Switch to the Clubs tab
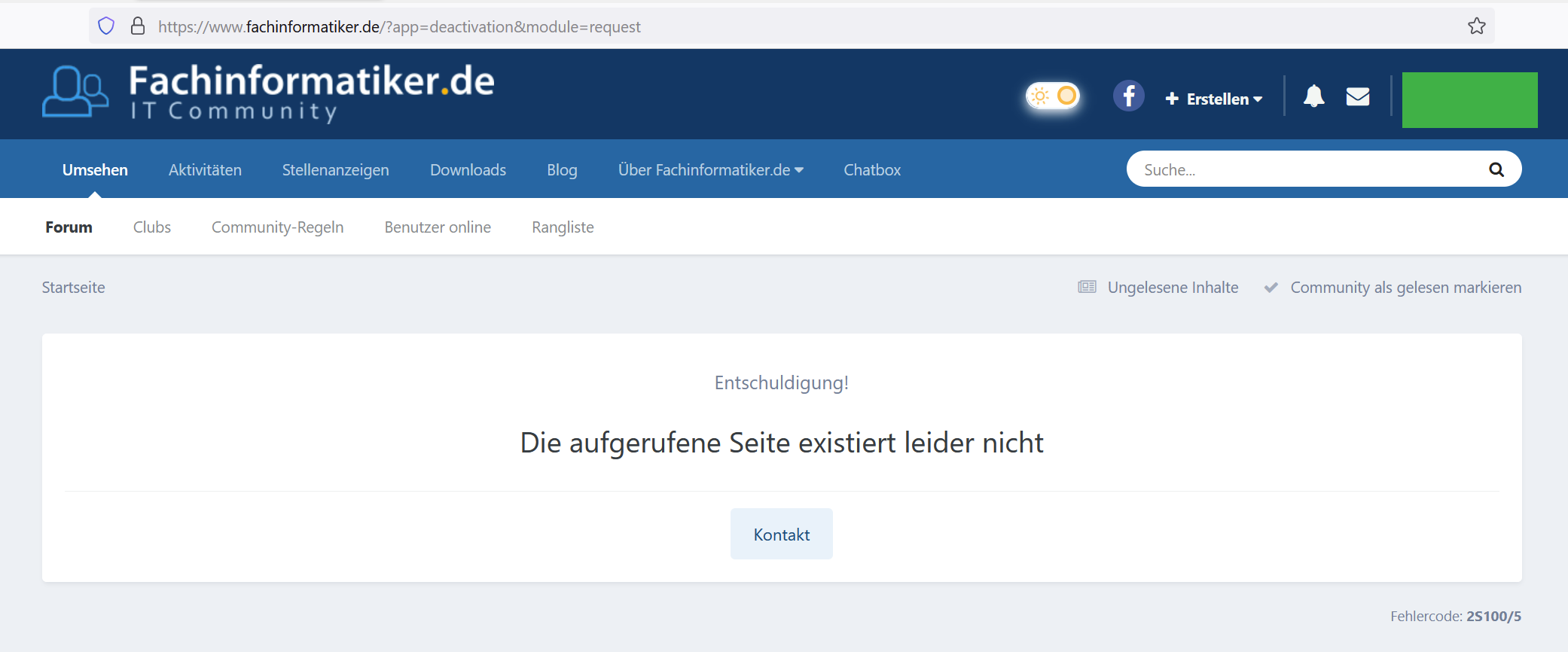Screen dimensions: 1568x652 click(x=152, y=227)
